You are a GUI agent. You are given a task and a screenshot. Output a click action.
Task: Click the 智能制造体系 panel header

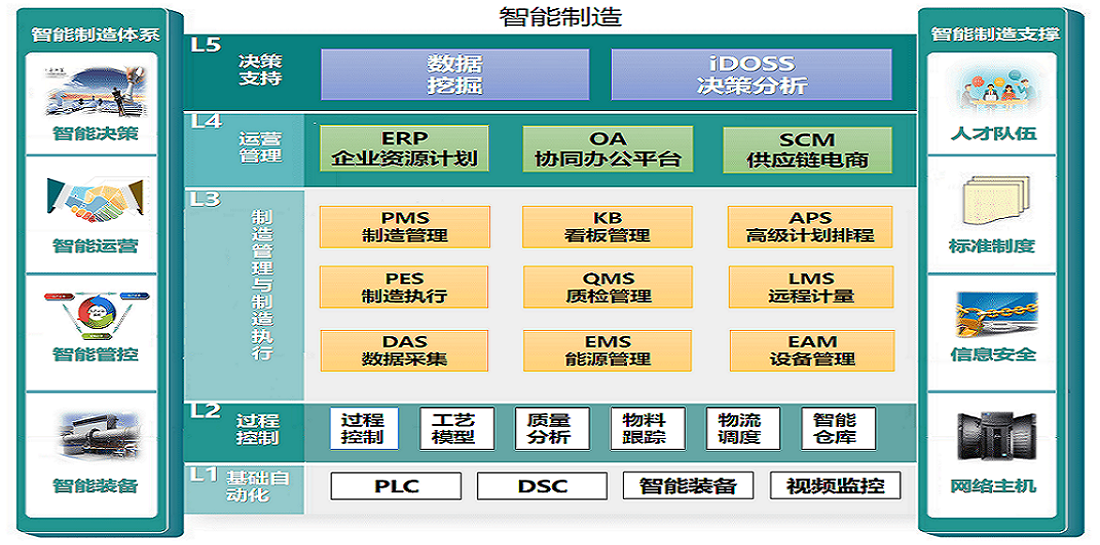(95, 35)
